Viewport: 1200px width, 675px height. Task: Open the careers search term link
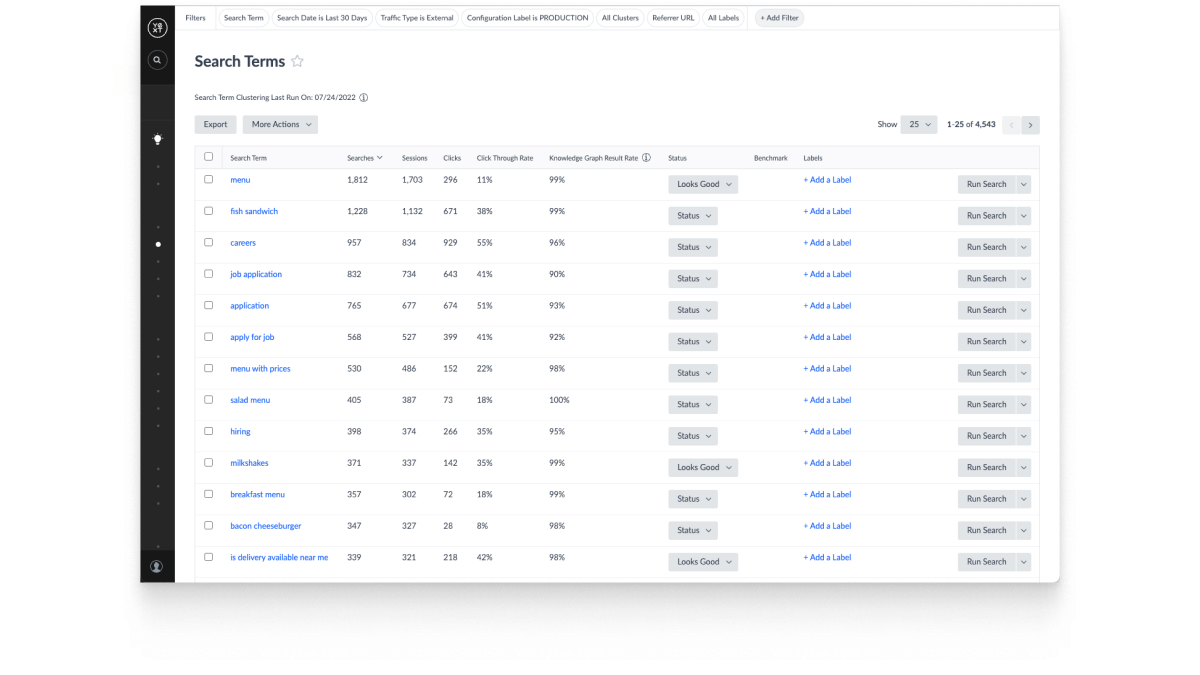click(x=243, y=243)
